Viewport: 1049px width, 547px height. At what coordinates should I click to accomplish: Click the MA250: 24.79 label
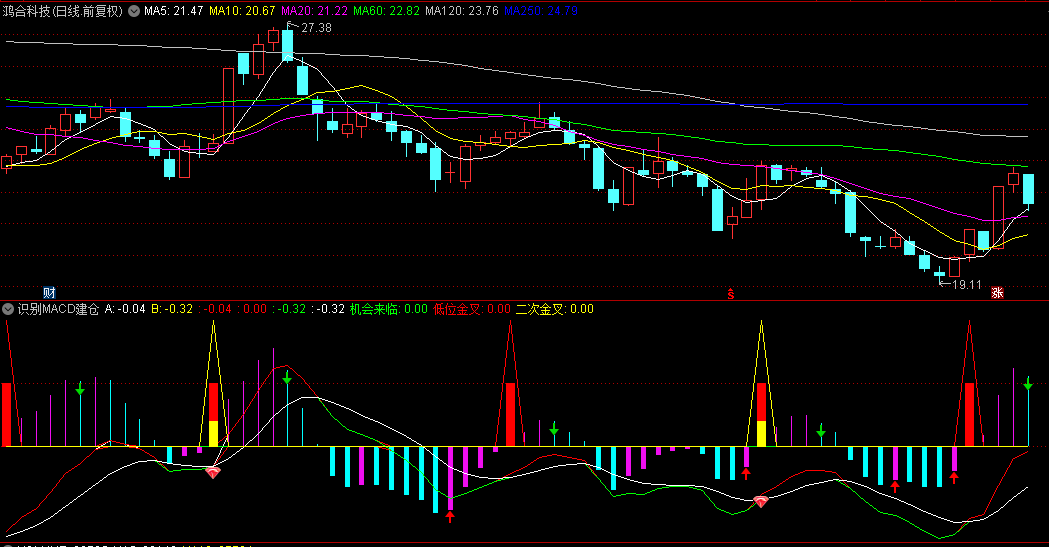pyautogui.click(x=541, y=11)
